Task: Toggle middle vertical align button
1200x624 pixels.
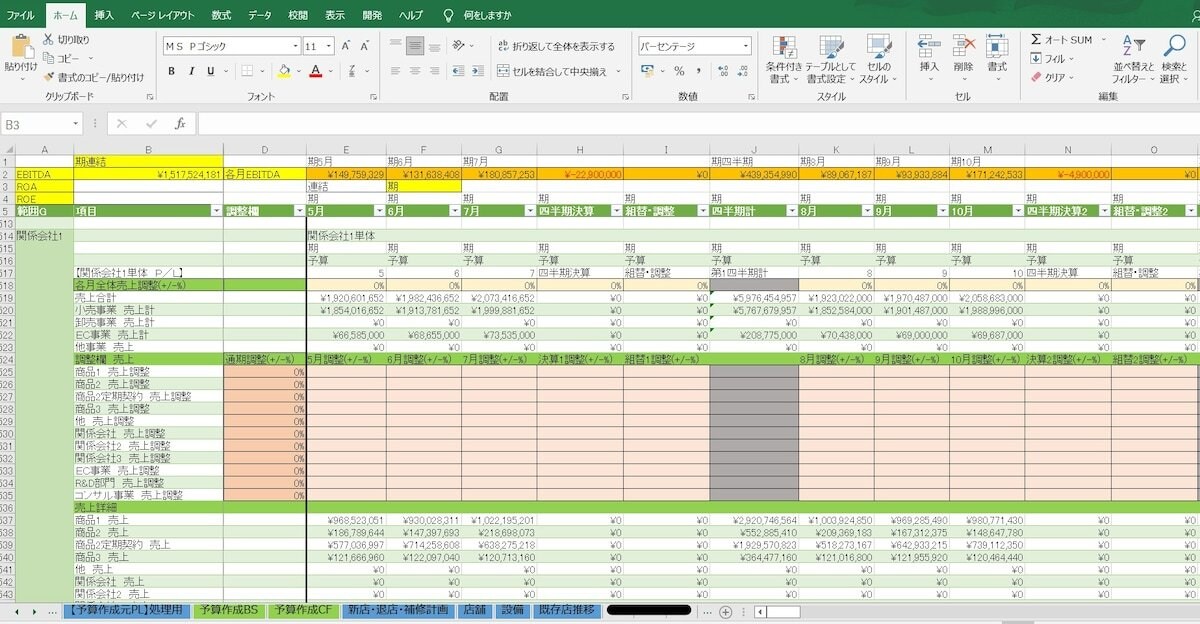Action: (x=415, y=46)
